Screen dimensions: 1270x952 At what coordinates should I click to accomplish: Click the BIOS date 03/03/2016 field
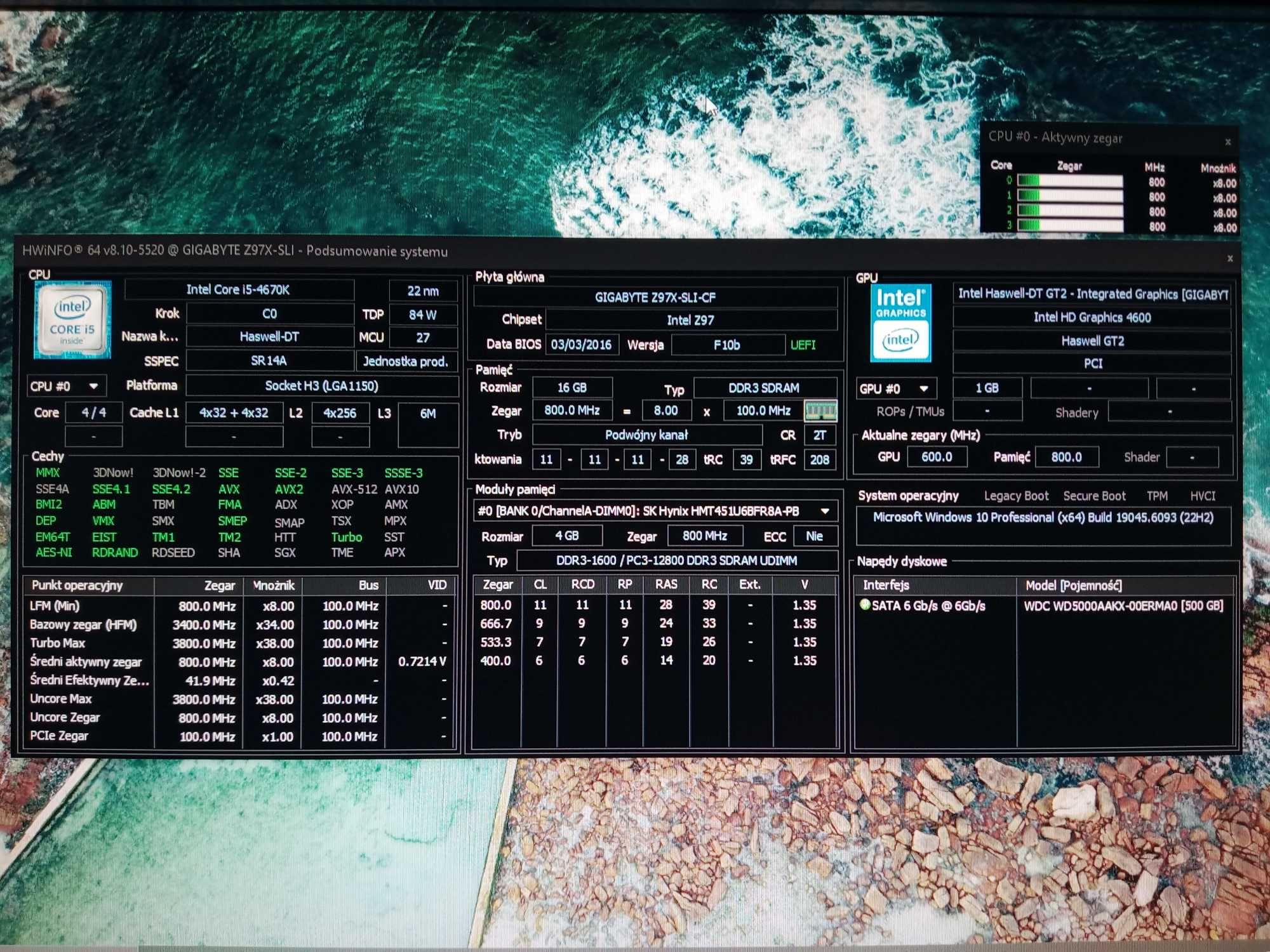(x=581, y=345)
